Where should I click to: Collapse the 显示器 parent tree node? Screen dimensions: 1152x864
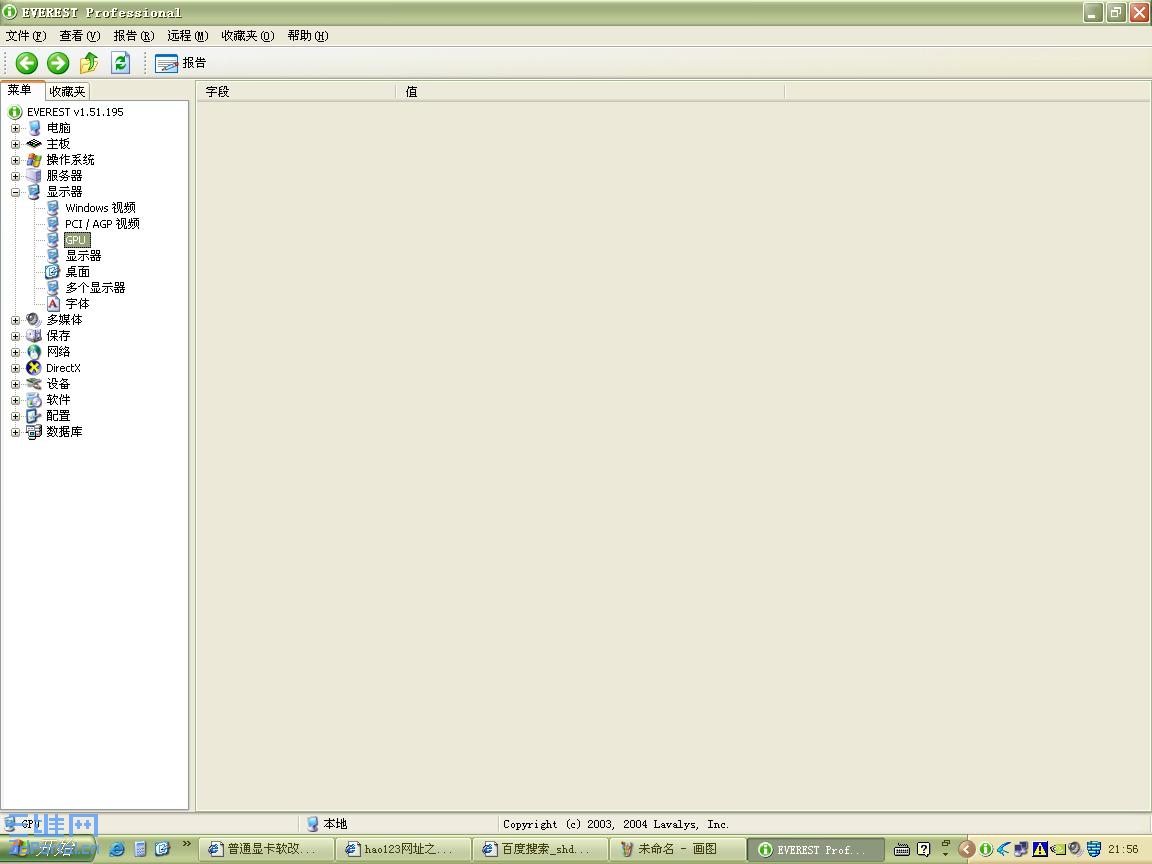tap(15, 192)
